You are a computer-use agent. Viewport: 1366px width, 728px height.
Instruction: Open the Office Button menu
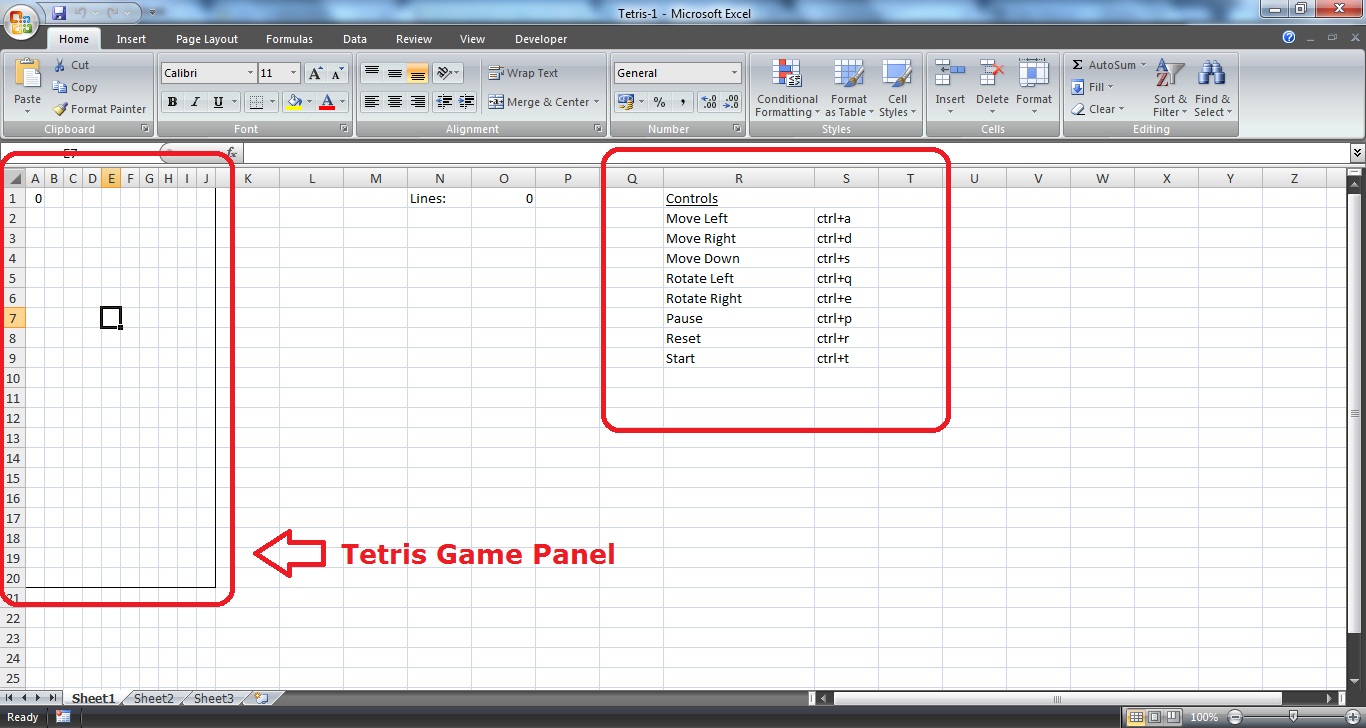click(x=22, y=20)
